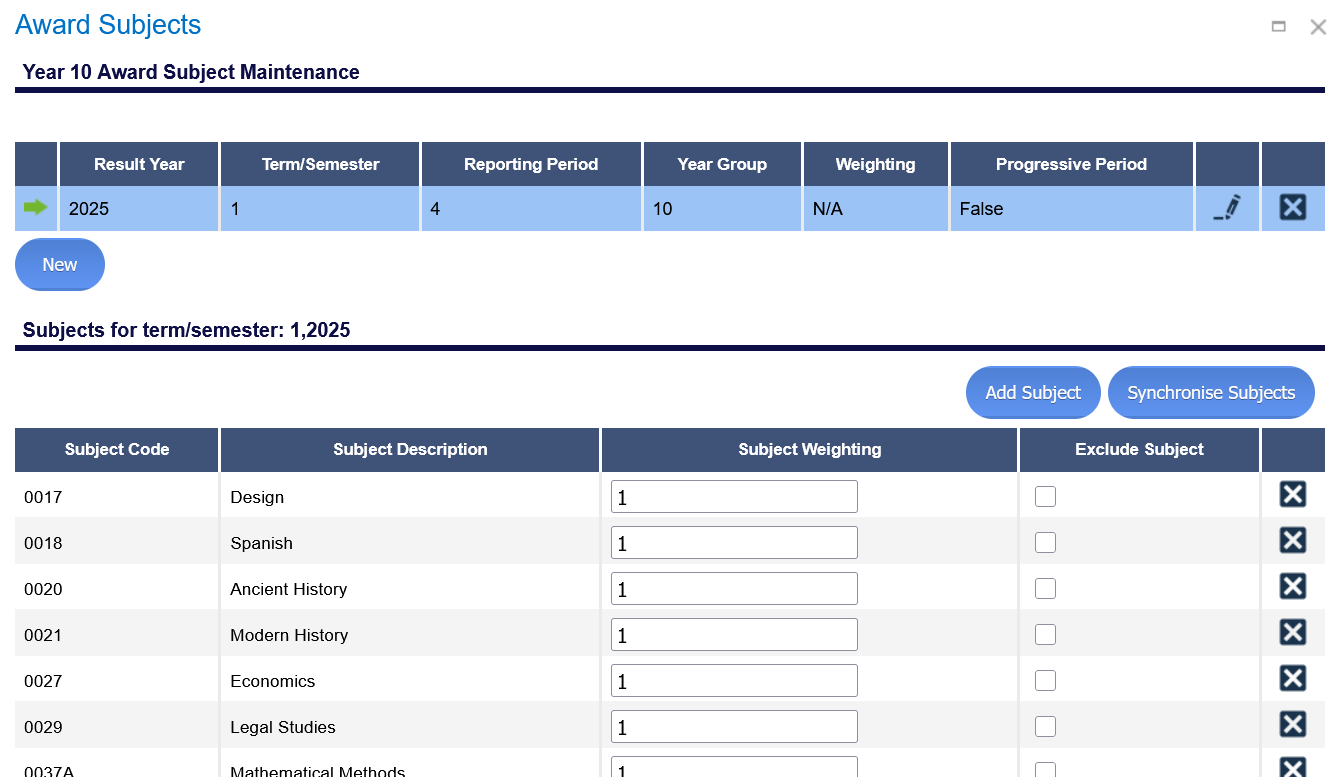Viewport: 1334px width, 777px height.
Task: Select subject code 0021
Action: pyautogui.click(x=117, y=635)
